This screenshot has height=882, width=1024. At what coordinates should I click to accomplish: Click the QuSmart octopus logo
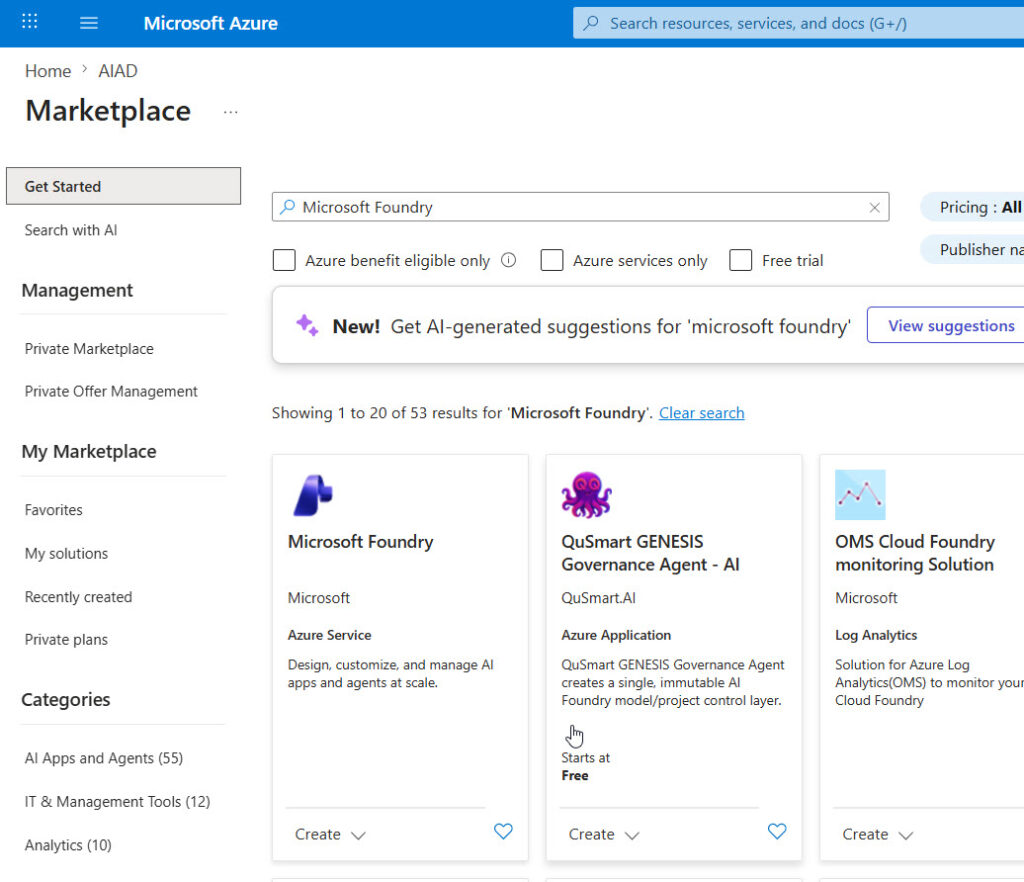pos(586,495)
